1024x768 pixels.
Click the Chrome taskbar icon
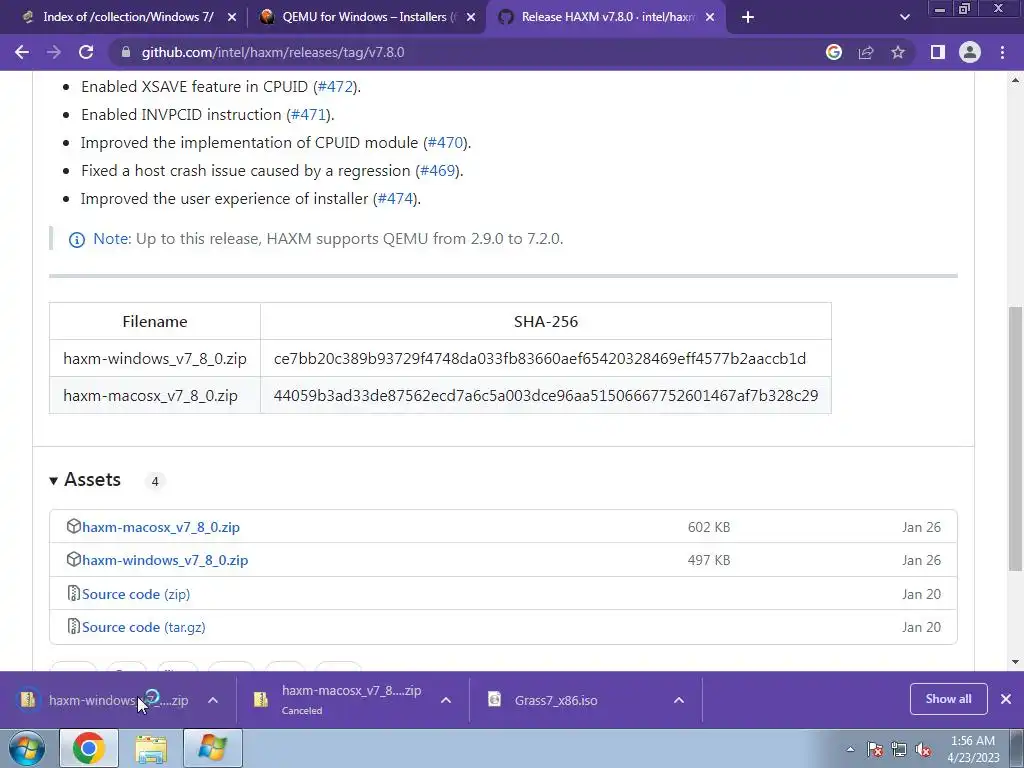pos(89,748)
